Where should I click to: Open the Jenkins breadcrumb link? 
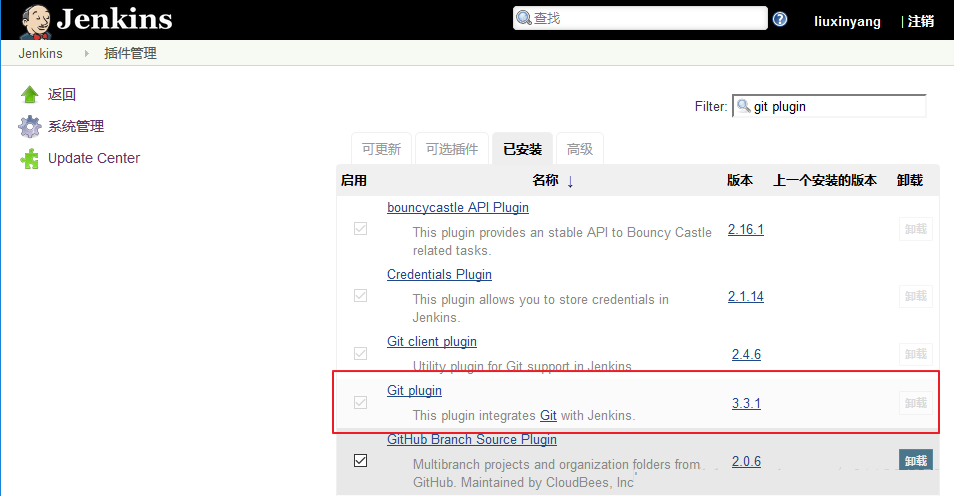(40, 54)
